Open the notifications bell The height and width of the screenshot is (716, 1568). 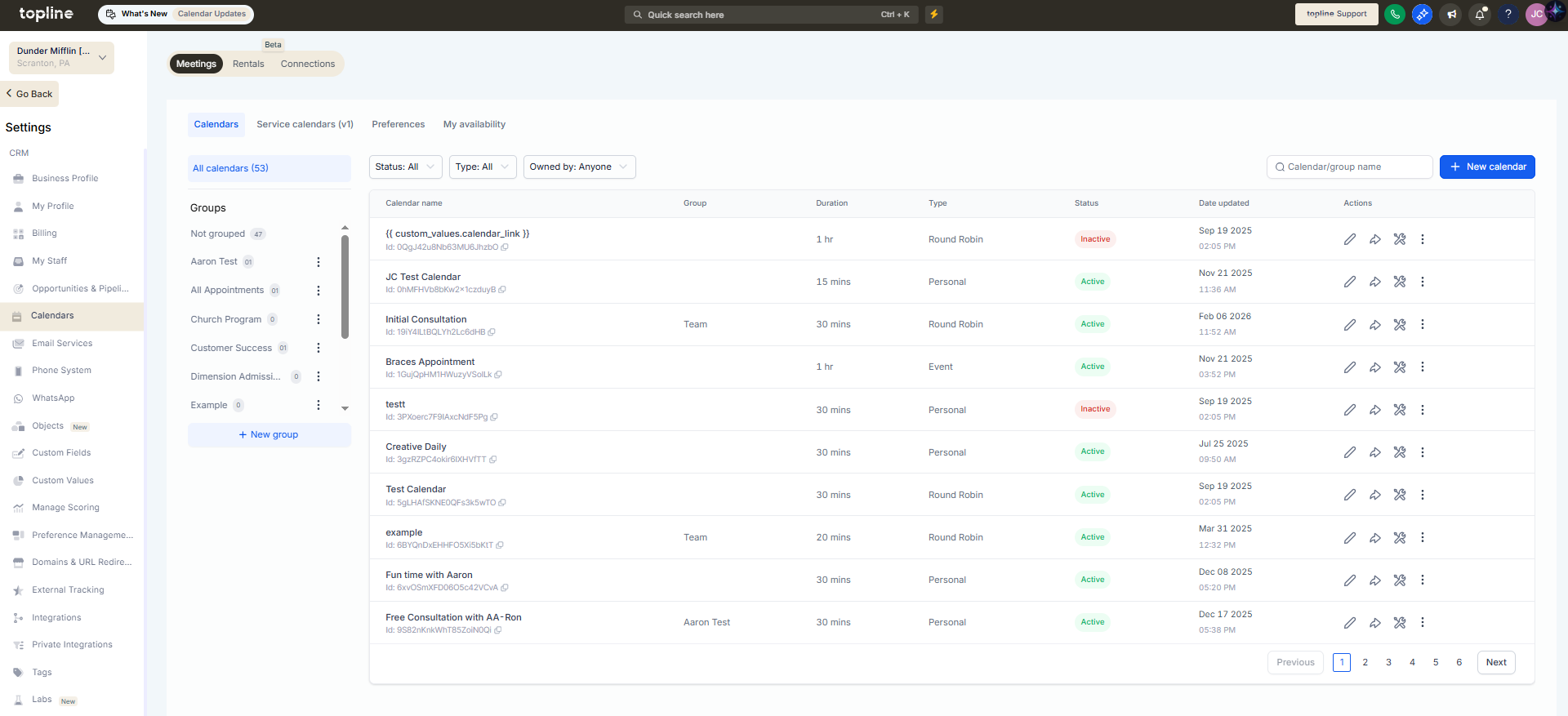1480,14
